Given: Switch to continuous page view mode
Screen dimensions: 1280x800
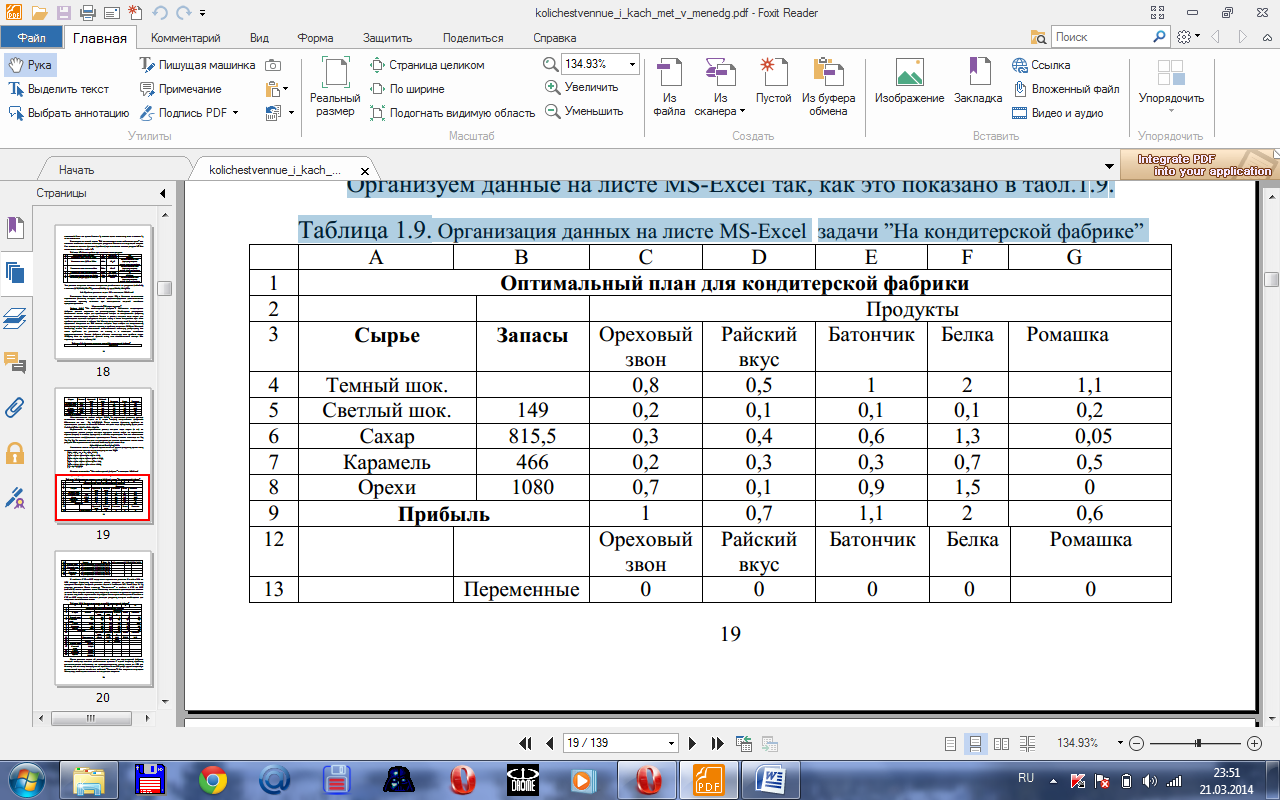Looking at the screenshot, I should (977, 743).
